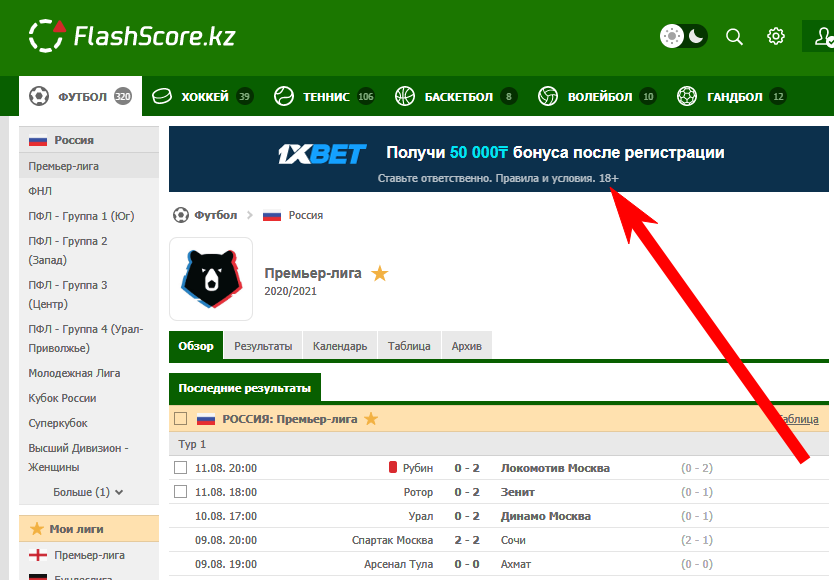Open ПФЛ - Группа 2 (Запад)
Viewport: 834px width, 580px height.
pyautogui.click(x=68, y=251)
